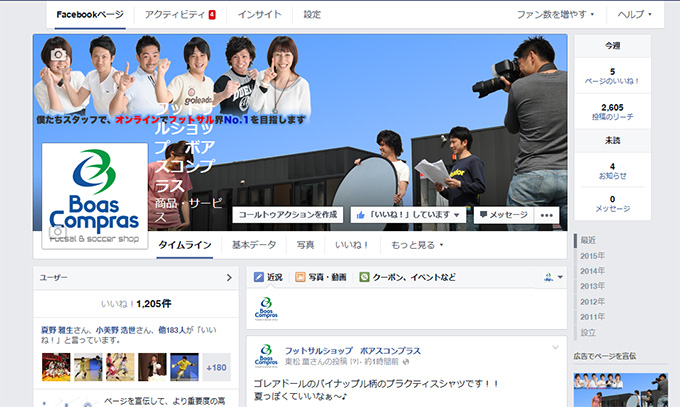Click the 近況 status pencil icon

tap(259, 277)
